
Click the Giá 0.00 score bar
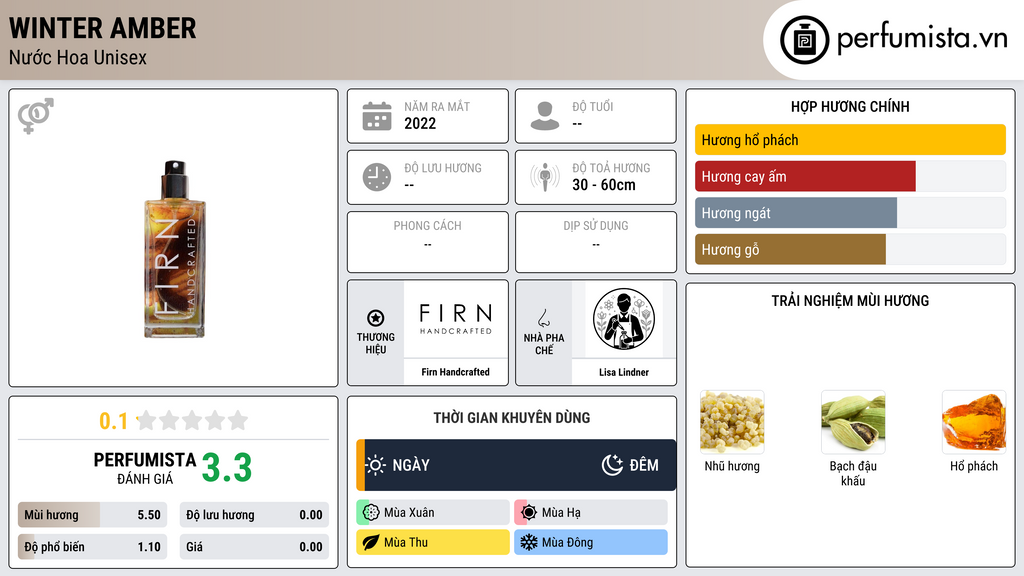click(x=254, y=547)
